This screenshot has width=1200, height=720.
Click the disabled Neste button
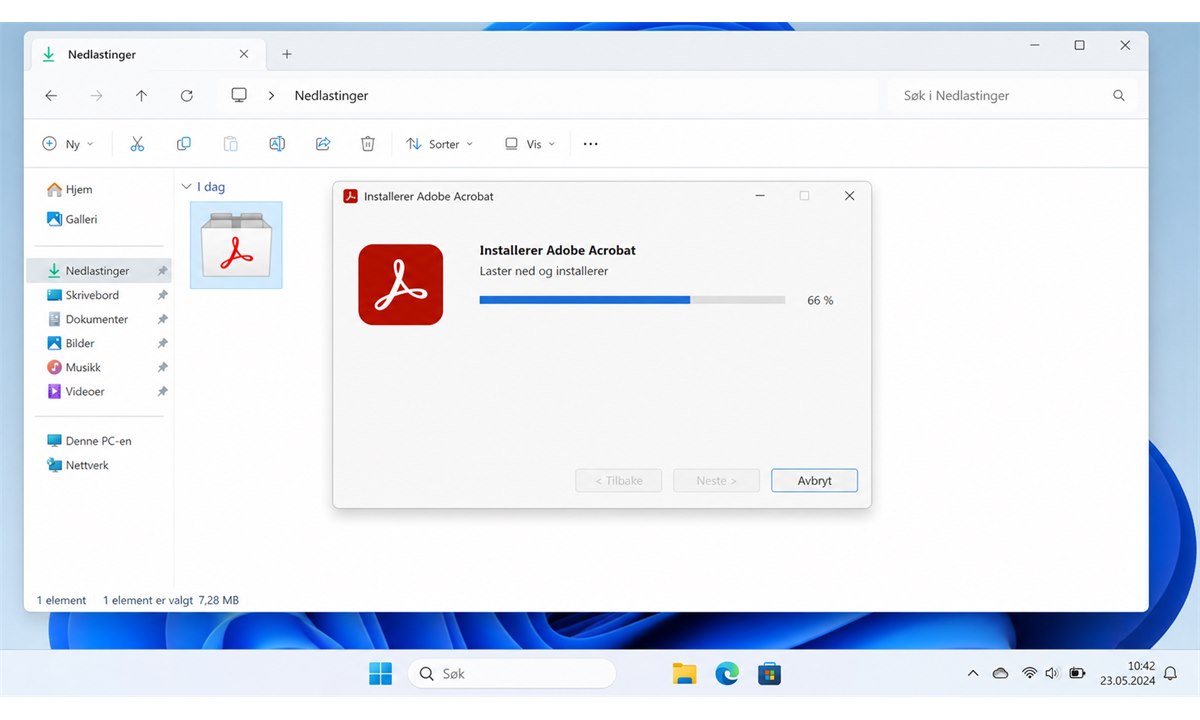click(716, 481)
